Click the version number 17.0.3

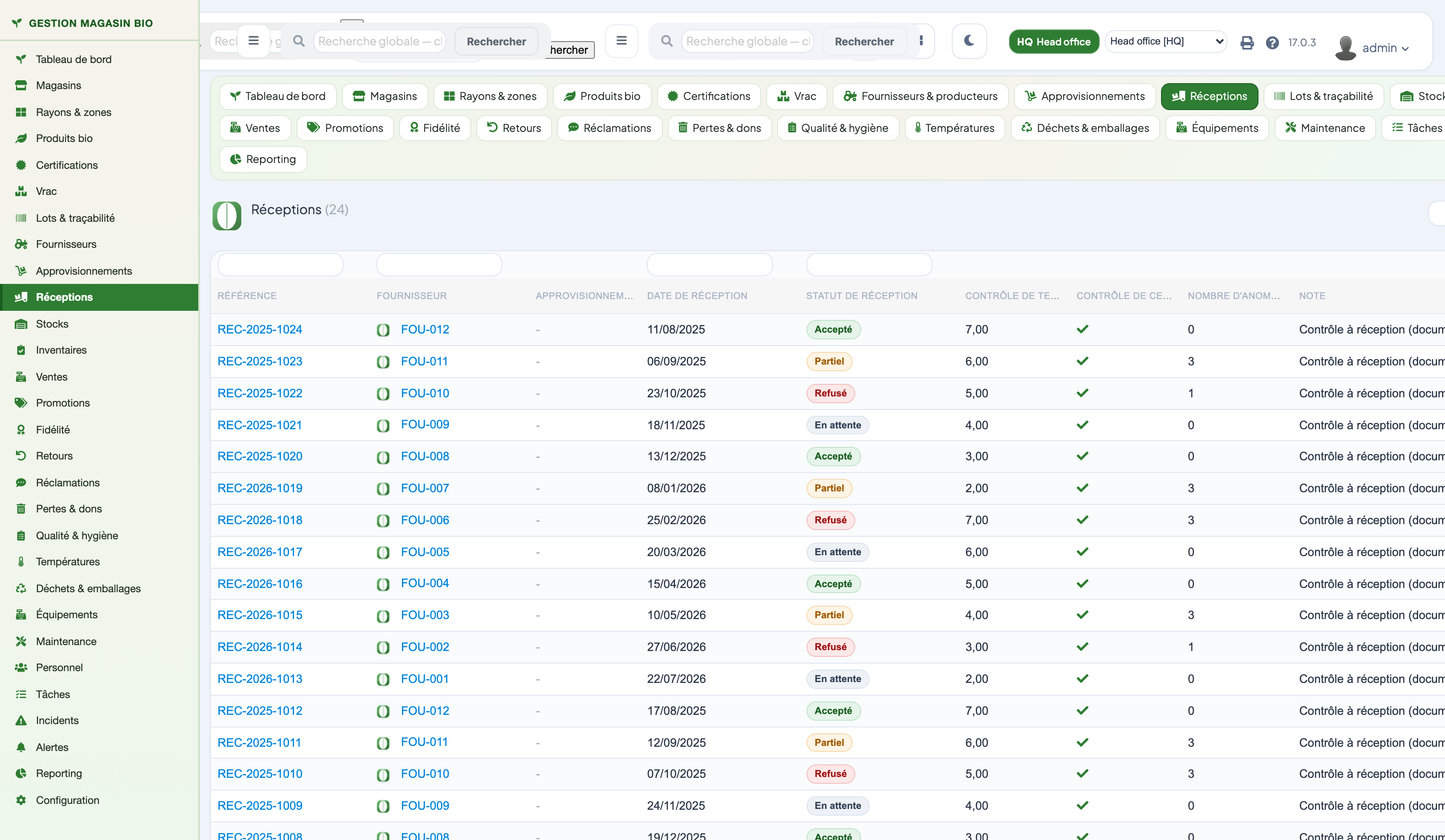click(x=1302, y=43)
